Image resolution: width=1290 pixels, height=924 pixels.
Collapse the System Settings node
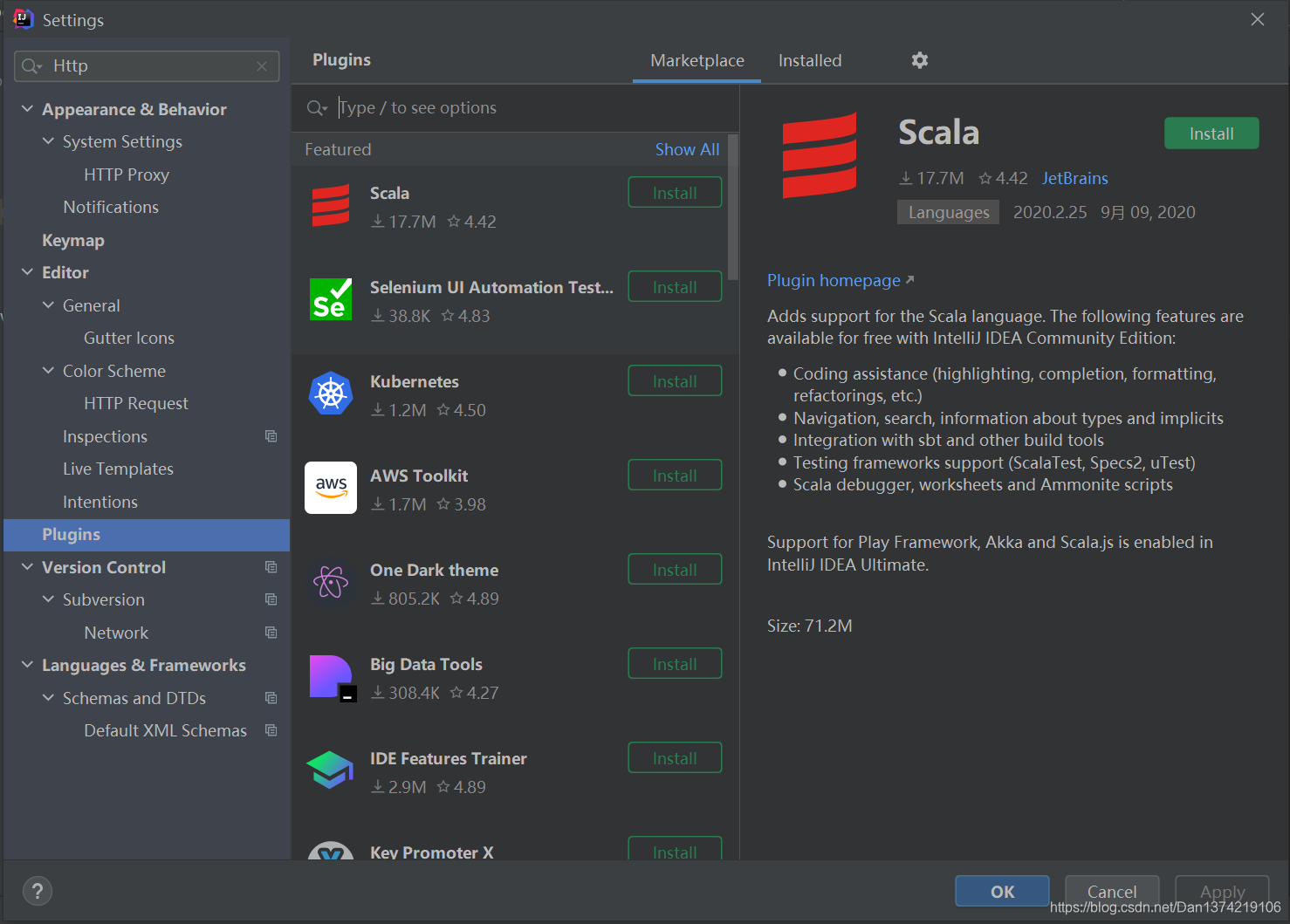48,141
